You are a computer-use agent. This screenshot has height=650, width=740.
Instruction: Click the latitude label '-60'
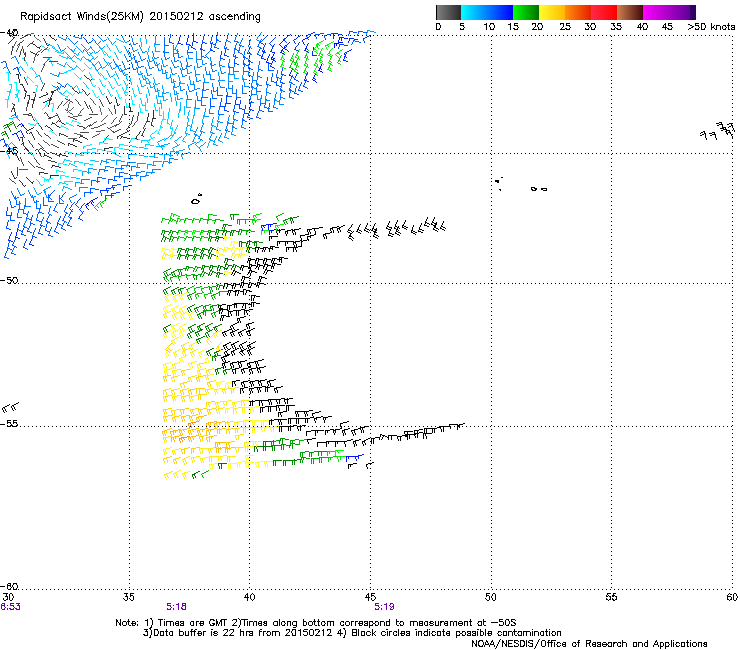point(9,587)
